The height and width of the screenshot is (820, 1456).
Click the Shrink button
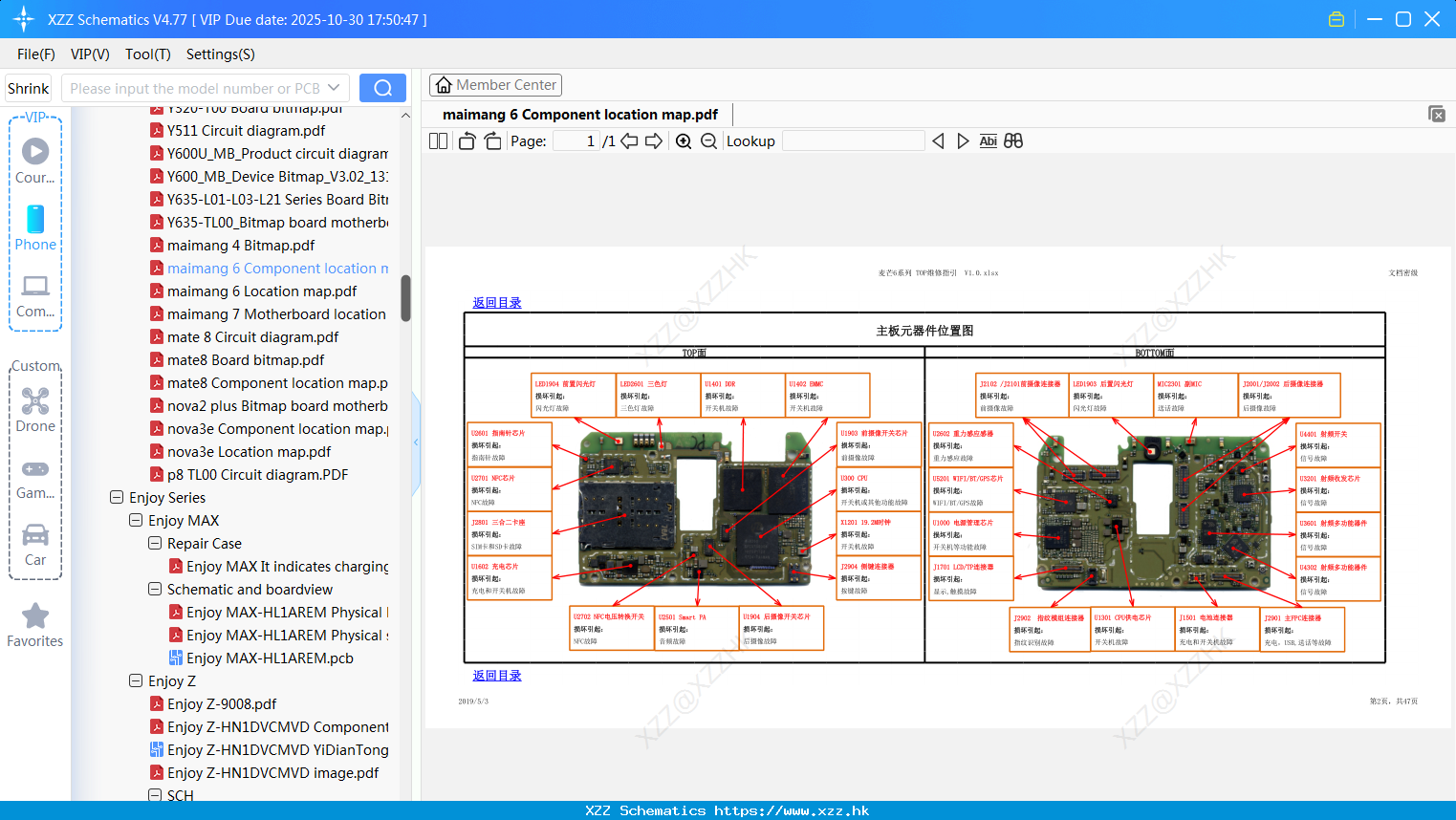[29, 88]
